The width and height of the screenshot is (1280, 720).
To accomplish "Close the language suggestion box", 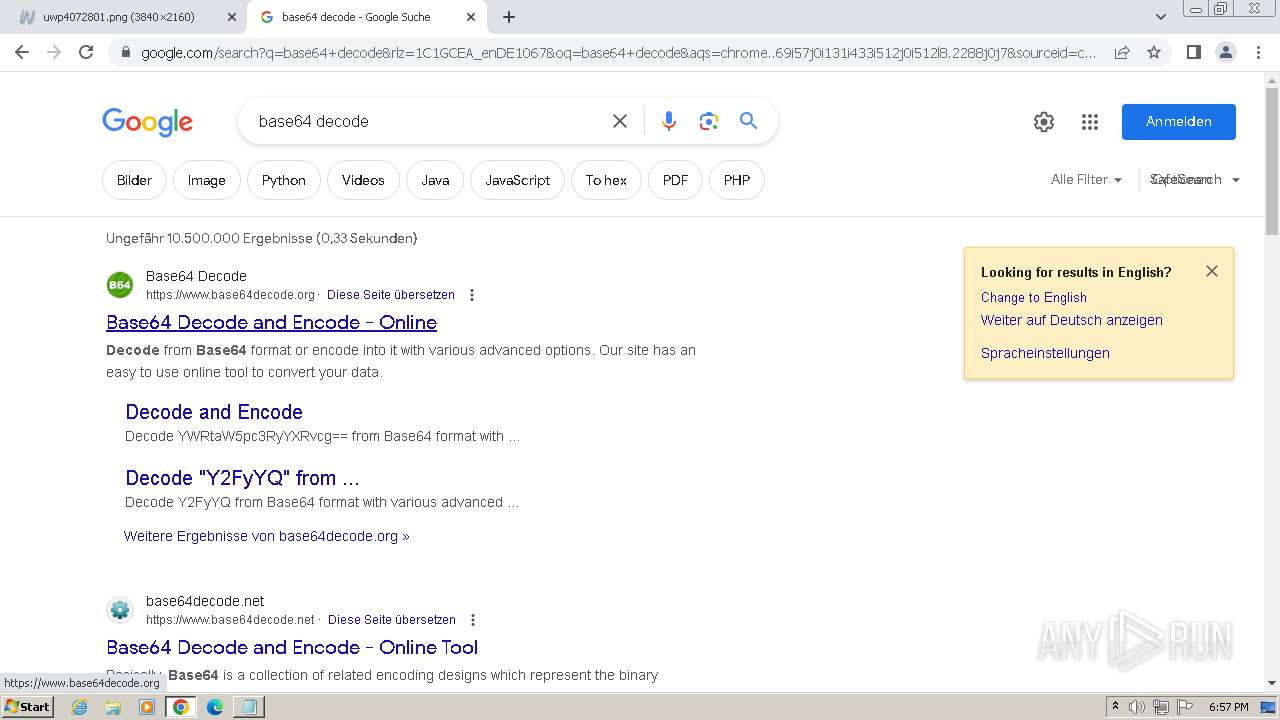I will 1212,271.
